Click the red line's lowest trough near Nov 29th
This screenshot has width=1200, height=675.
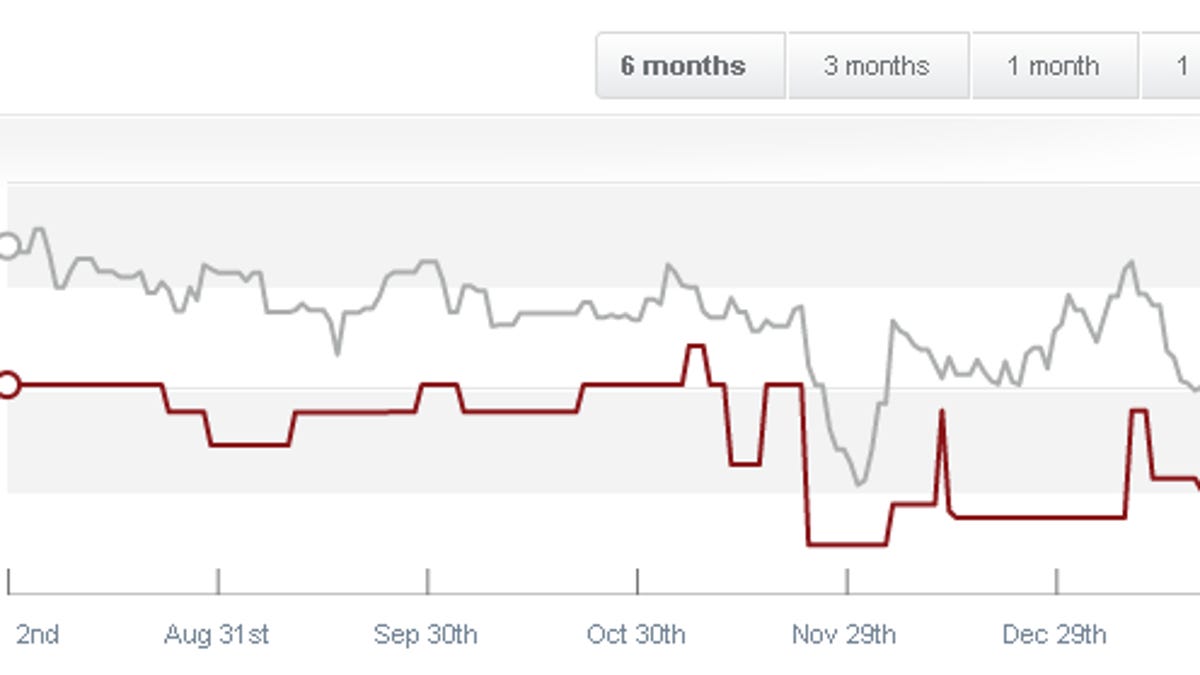(846, 544)
